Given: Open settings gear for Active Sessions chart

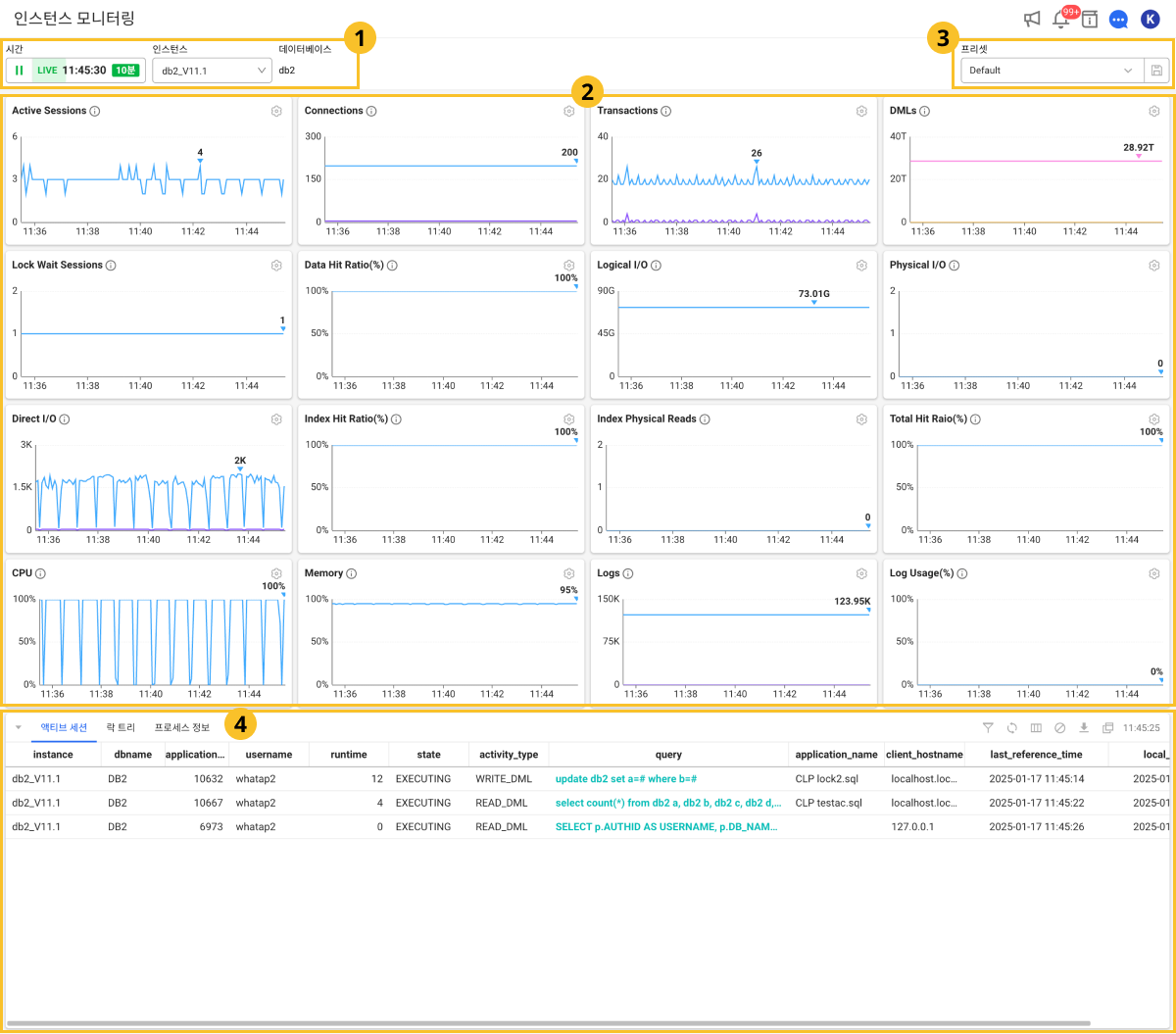Looking at the screenshot, I should (276, 112).
